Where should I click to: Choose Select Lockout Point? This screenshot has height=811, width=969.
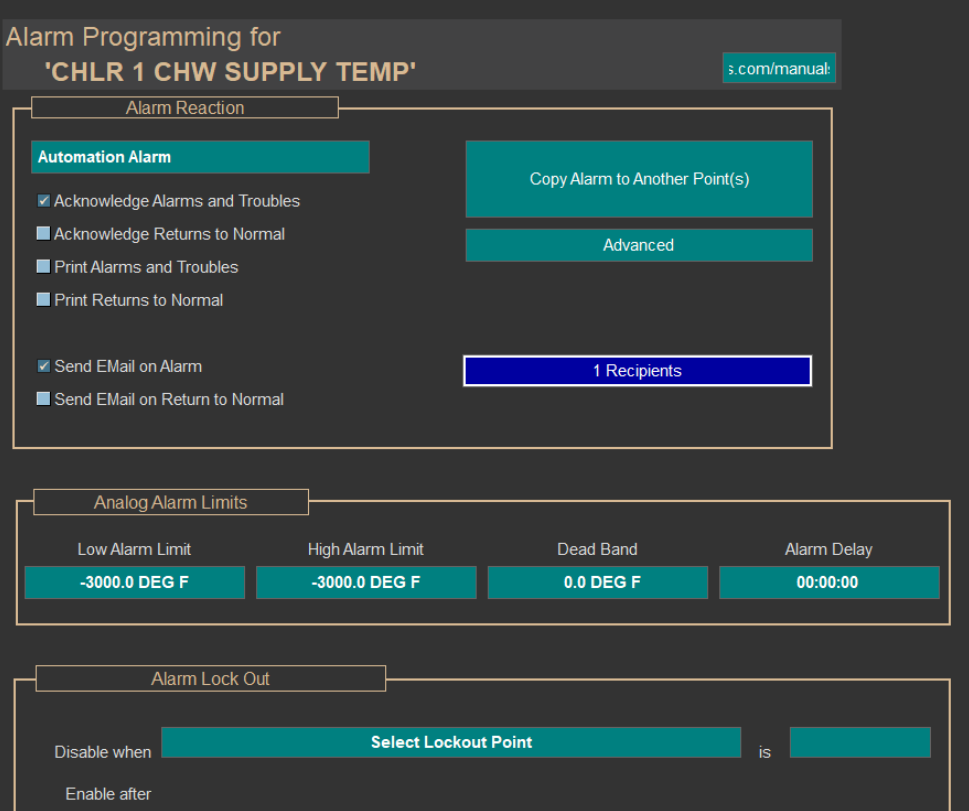(451, 742)
